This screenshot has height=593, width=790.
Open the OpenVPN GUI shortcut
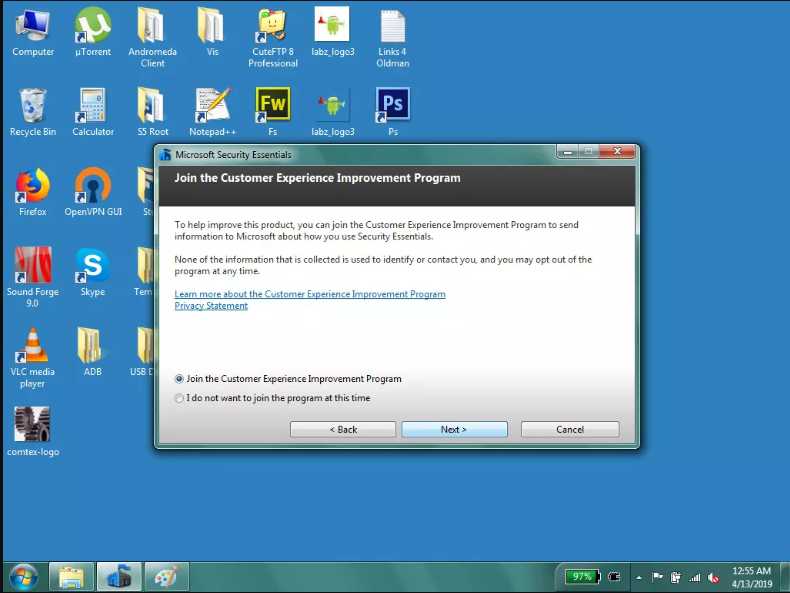tap(93, 192)
